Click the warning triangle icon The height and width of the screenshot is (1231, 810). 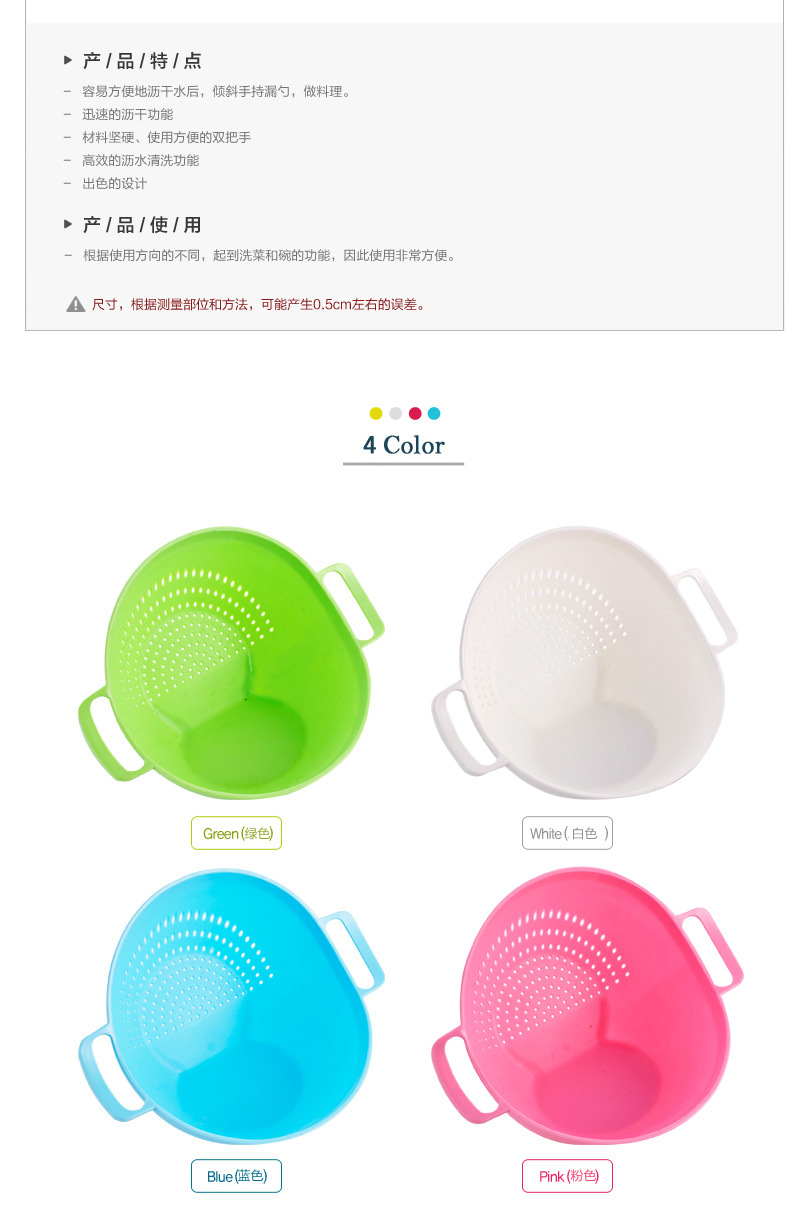point(76,304)
